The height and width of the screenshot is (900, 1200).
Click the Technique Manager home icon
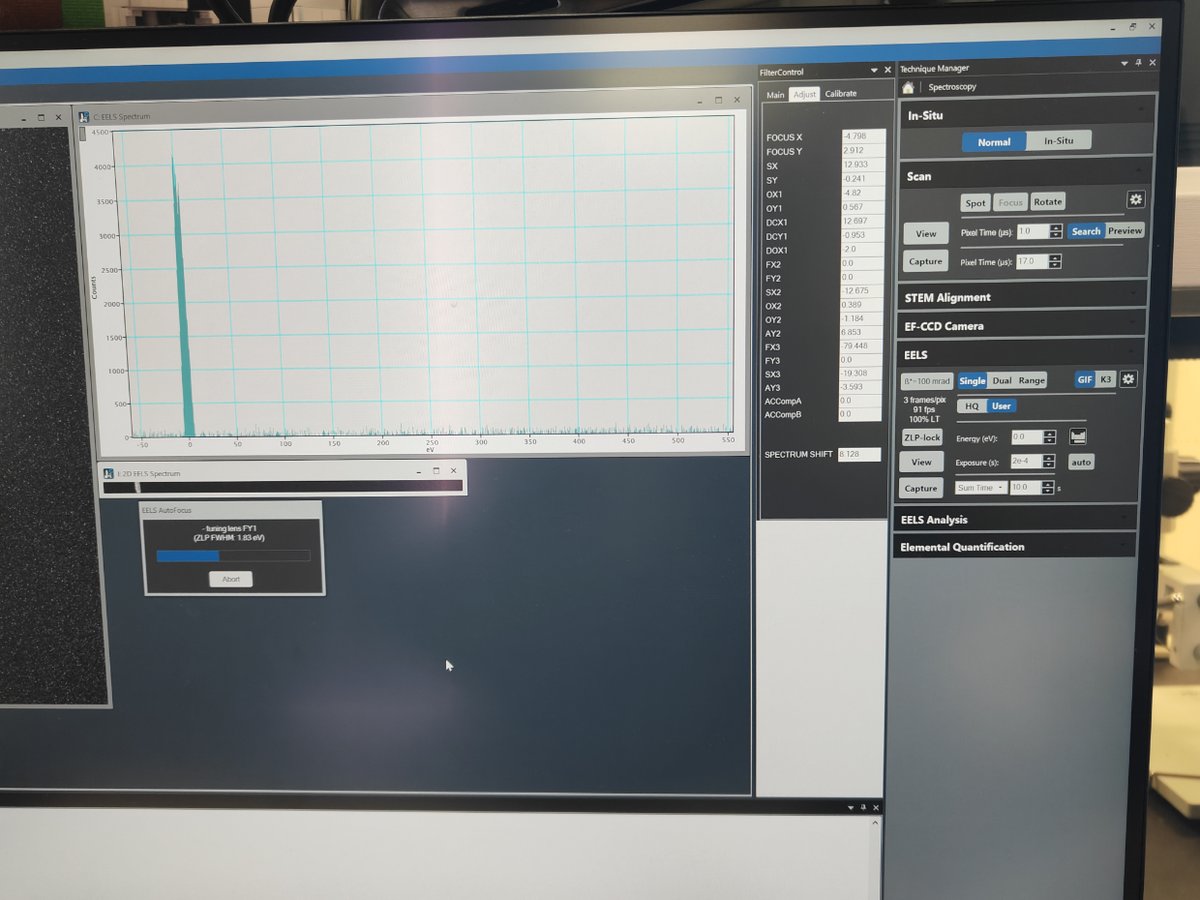pos(908,87)
